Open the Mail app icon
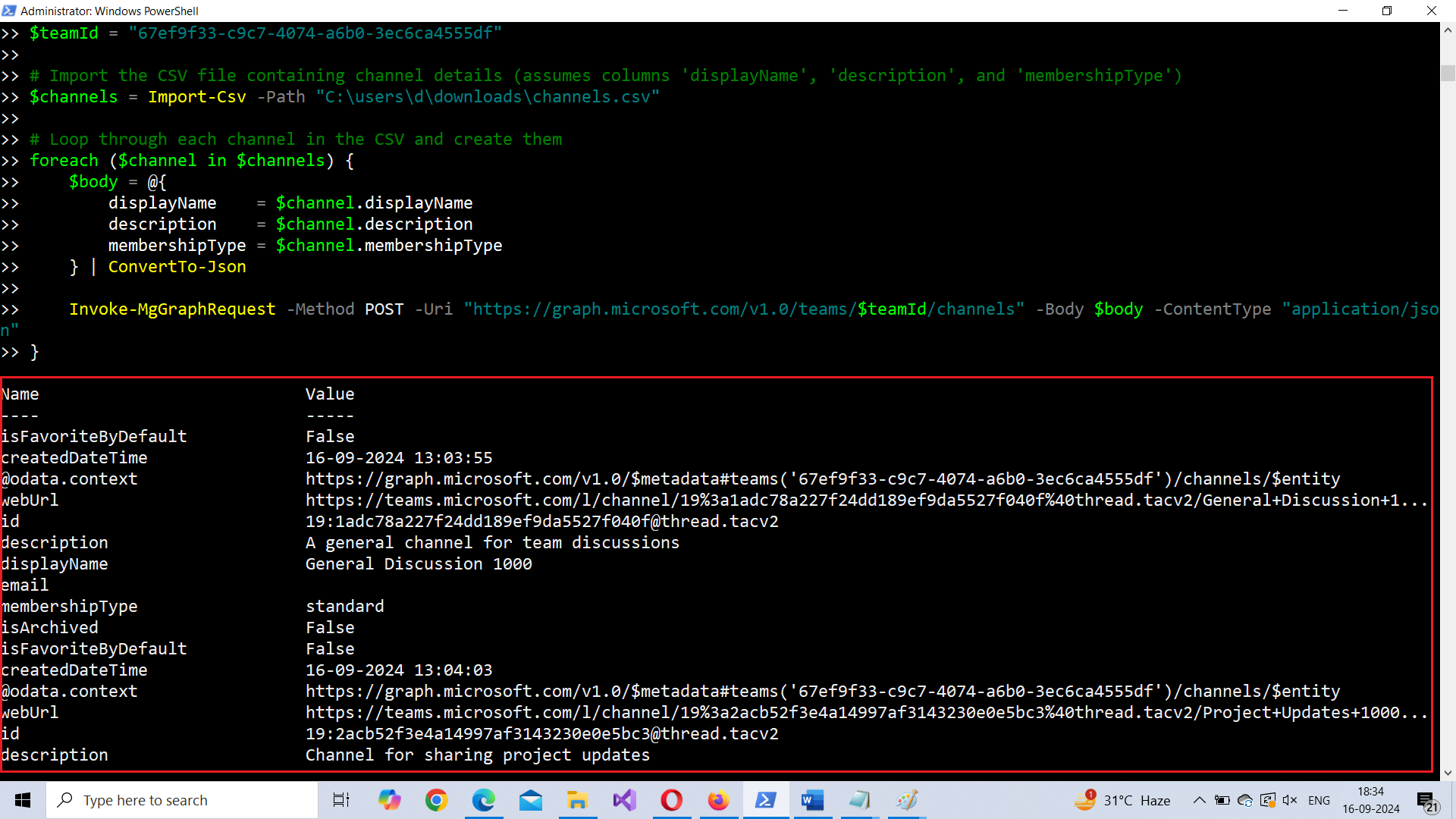Screen dimensions: 1456x819 pyautogui.click(x=531, y=800)
